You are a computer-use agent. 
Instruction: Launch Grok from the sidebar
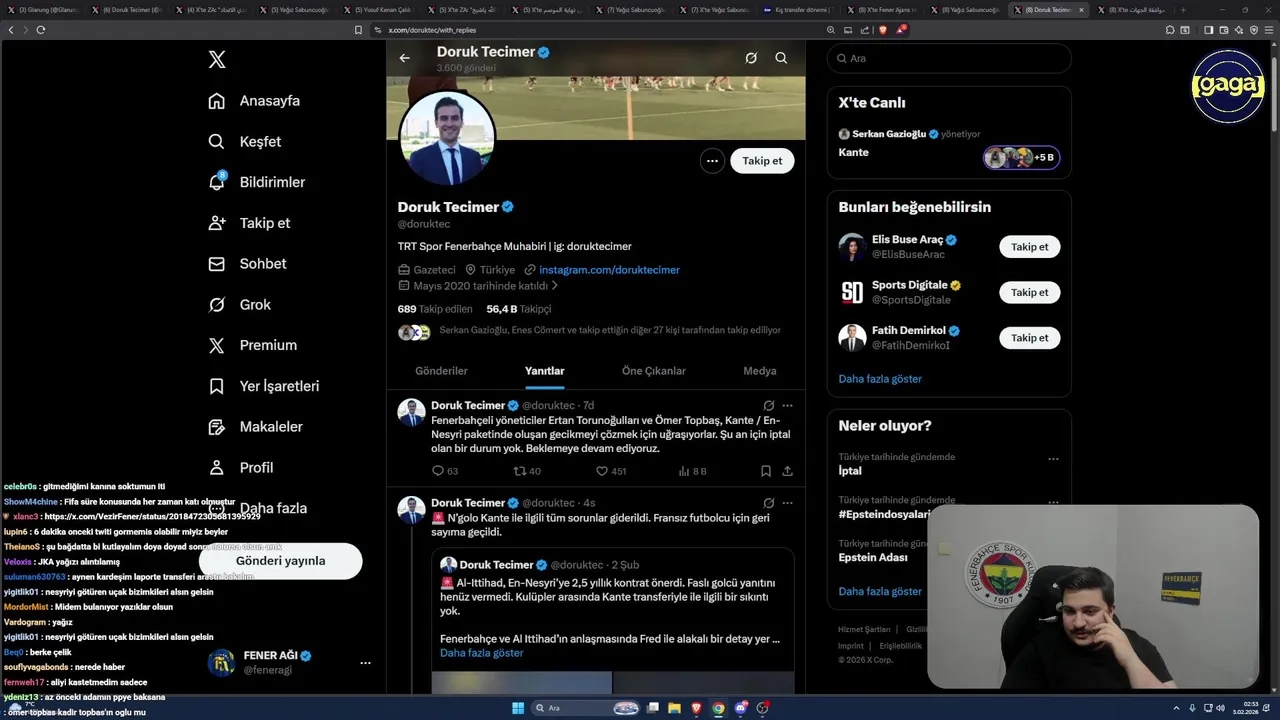pos(239,305)
